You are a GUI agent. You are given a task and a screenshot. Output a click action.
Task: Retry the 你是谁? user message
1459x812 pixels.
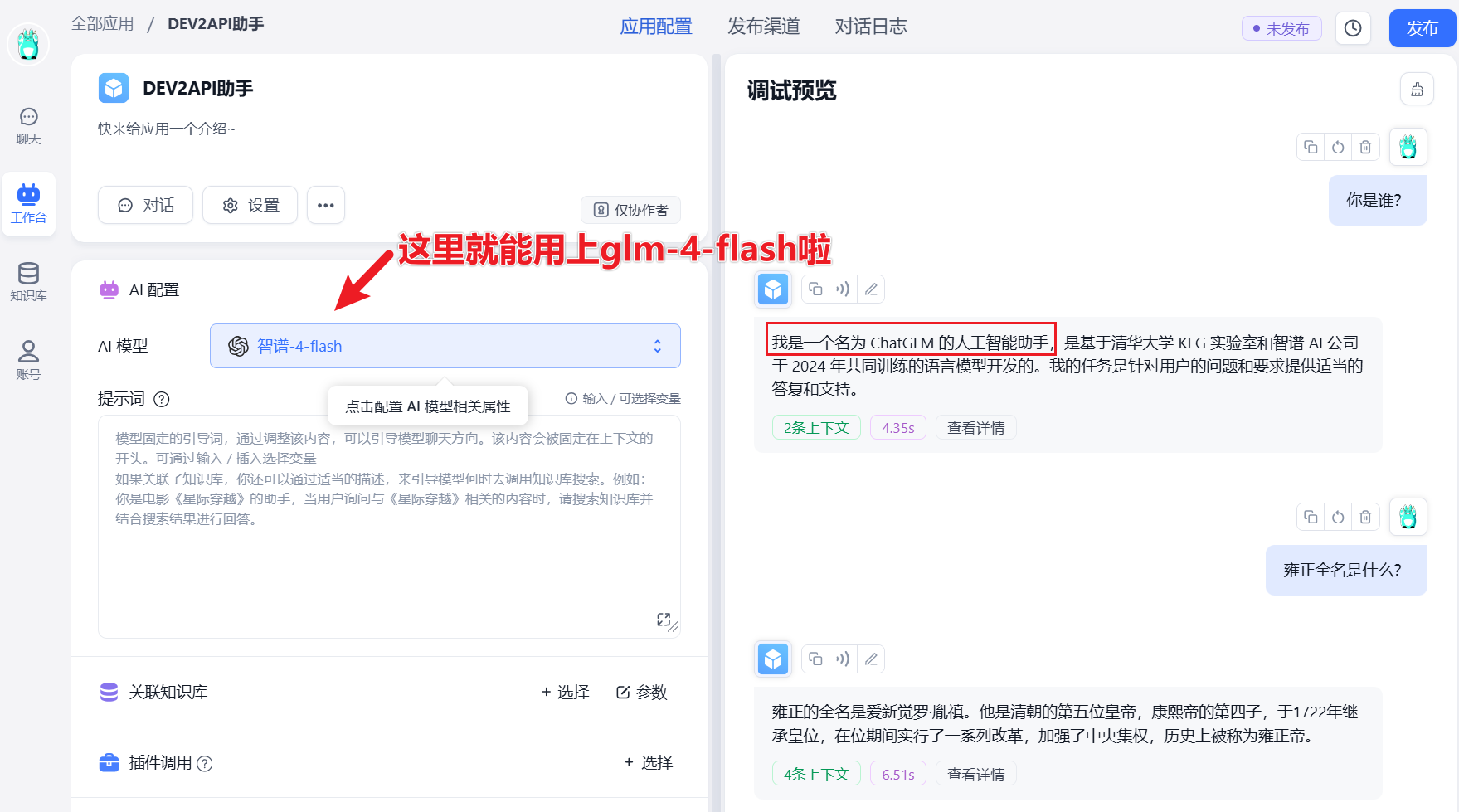[1338, 147]
